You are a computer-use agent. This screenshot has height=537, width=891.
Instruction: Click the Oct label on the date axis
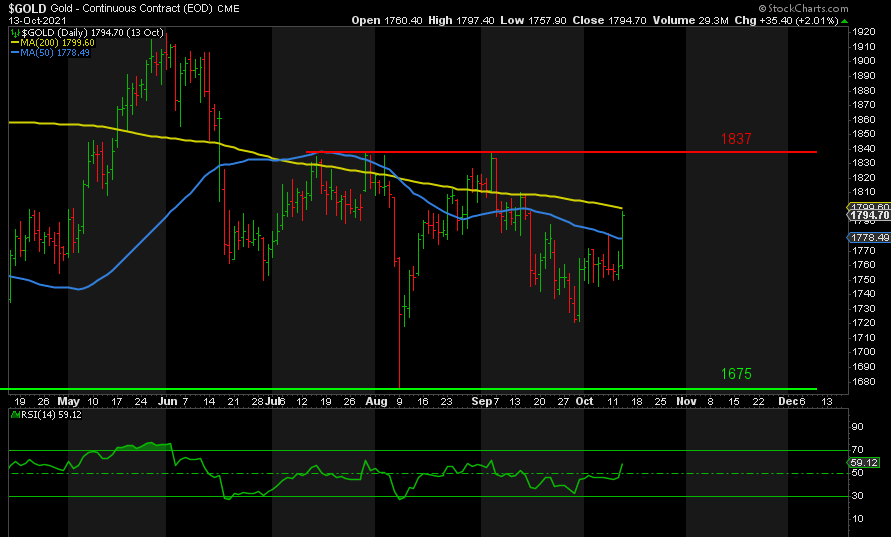click(x=585, y=401)
